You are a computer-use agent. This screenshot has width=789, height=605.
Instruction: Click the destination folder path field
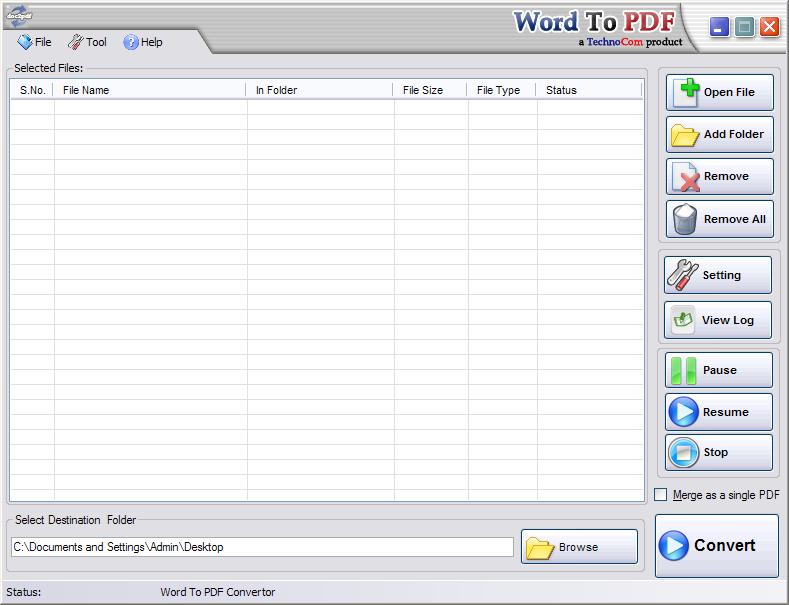(262, 547)
